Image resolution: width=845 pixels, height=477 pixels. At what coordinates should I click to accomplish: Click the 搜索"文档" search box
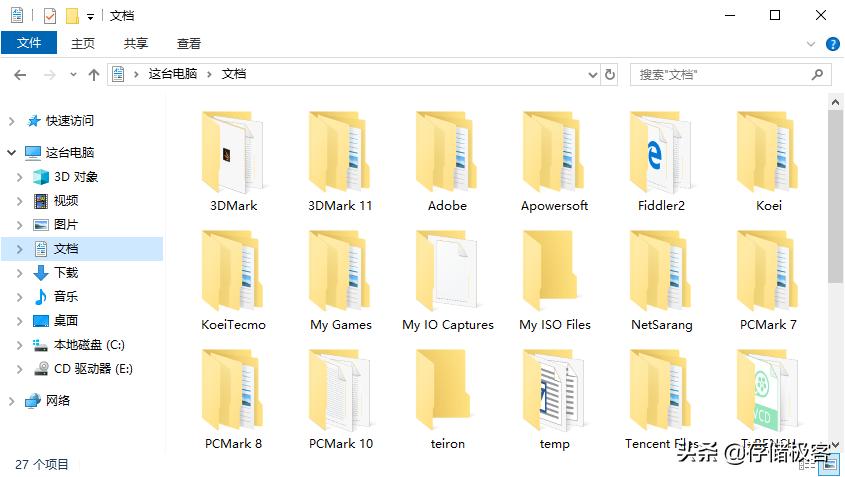(730, 74)
